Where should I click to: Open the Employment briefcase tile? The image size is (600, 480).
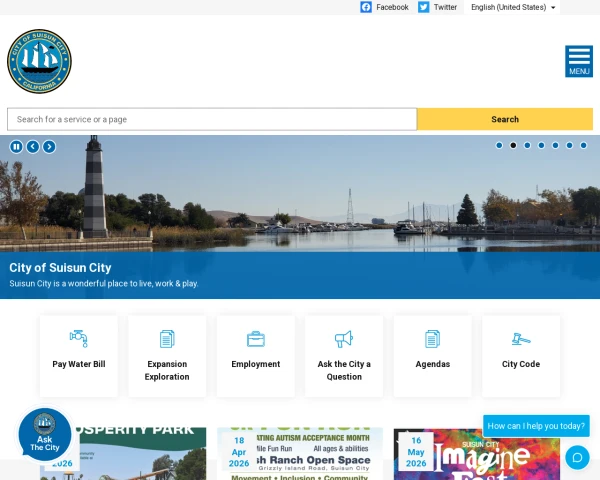pyautogui.click(x=256, y=355)
